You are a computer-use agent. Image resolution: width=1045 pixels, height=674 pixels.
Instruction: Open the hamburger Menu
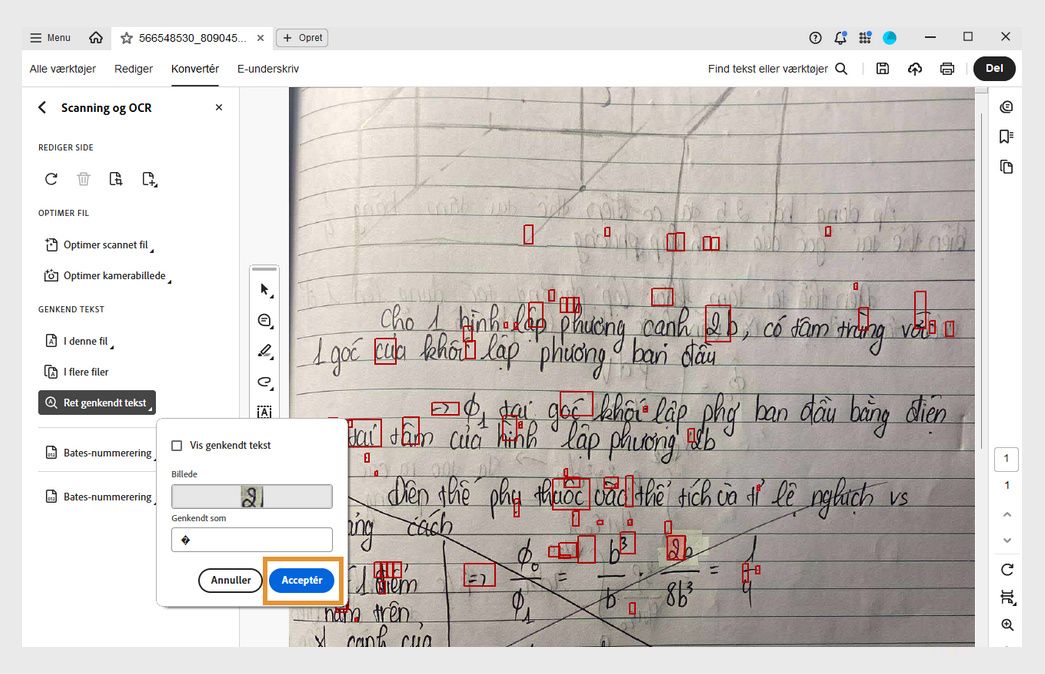(48, 37)
